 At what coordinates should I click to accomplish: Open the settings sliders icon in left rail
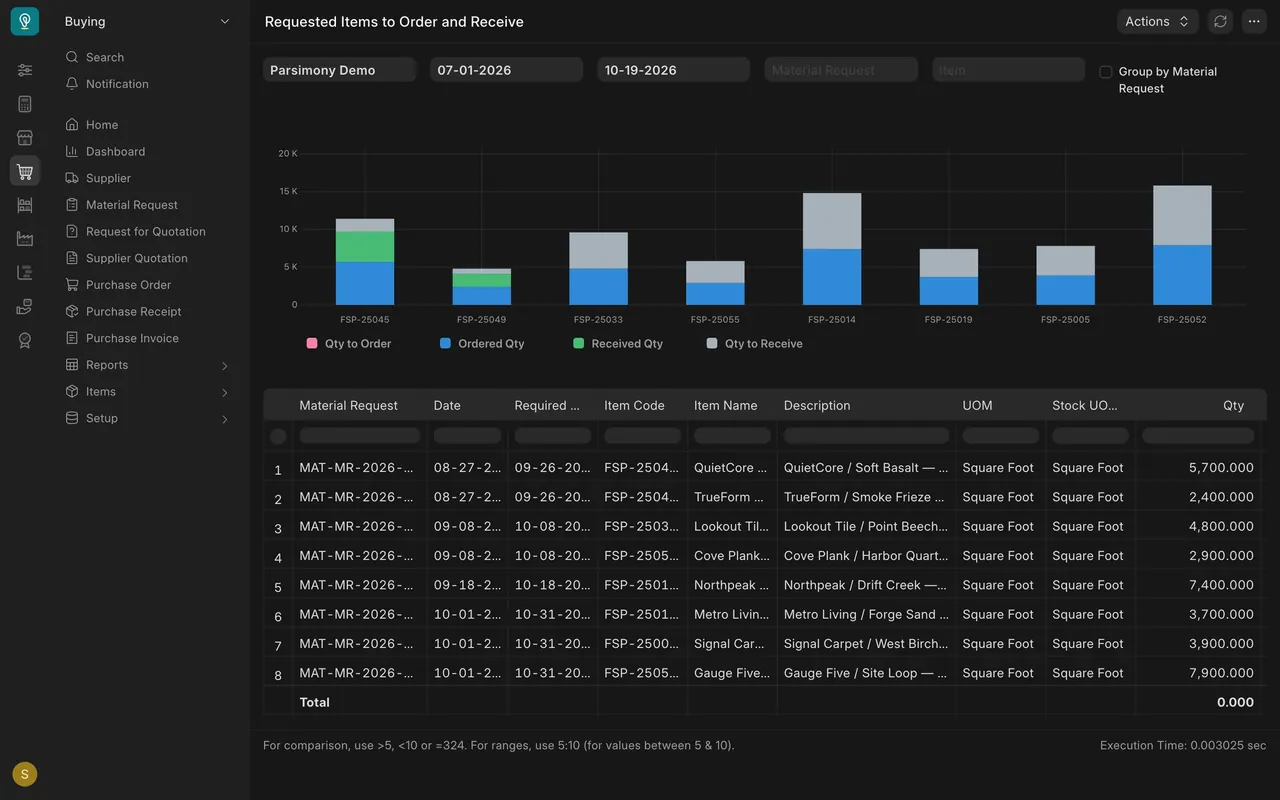click(25, 70)
